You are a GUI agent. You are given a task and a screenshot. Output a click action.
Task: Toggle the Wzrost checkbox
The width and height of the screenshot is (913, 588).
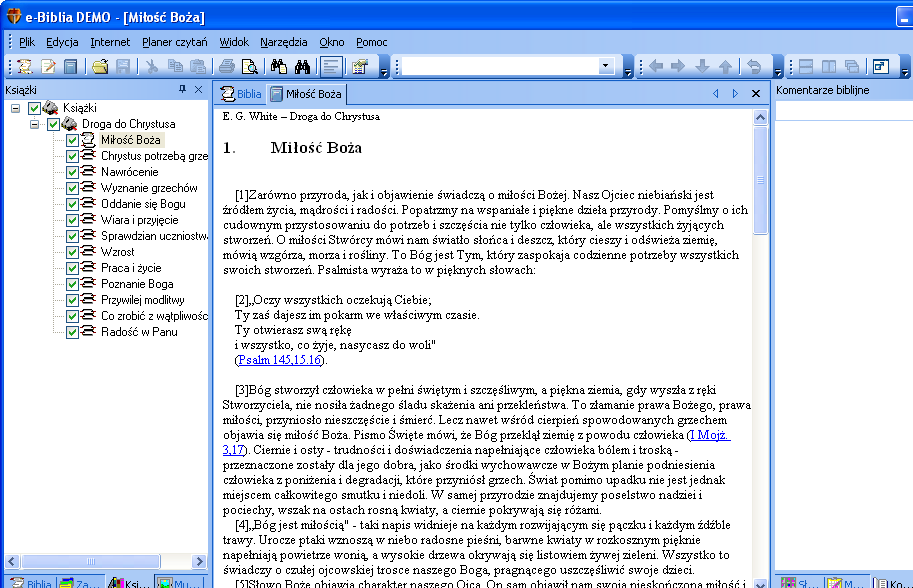[72, 252]
